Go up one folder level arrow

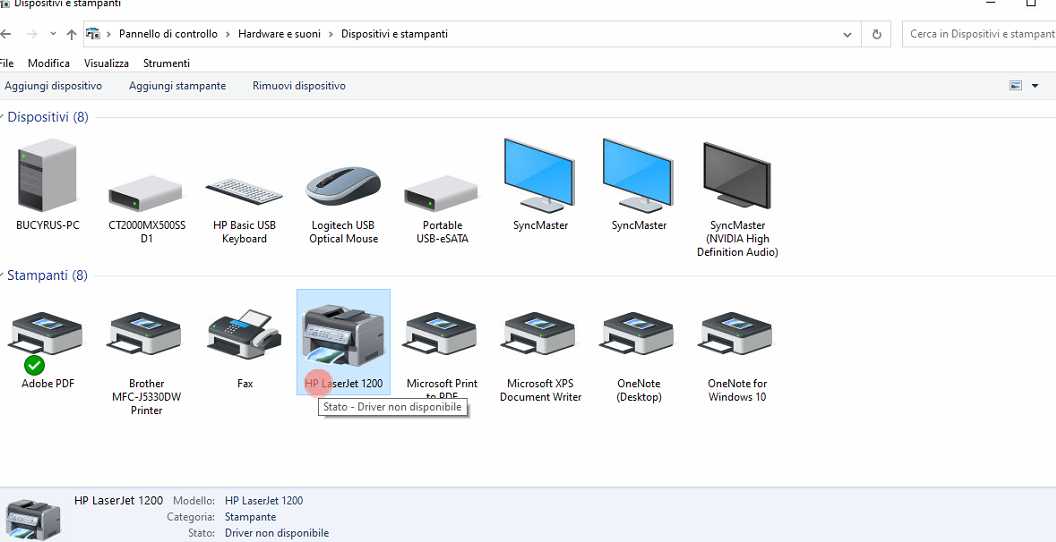pyautogui.click(x=71, y=34)
